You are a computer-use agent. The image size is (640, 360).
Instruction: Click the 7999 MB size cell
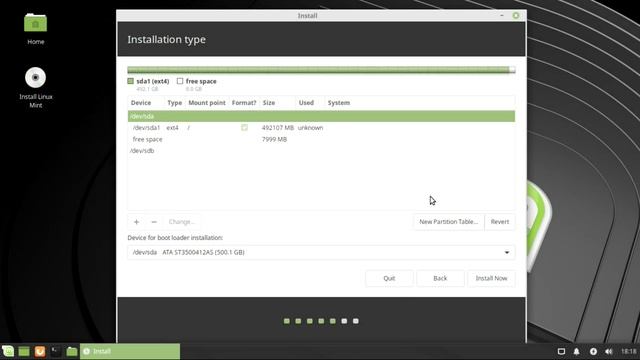pyautogui.click(x=274, y=139)
